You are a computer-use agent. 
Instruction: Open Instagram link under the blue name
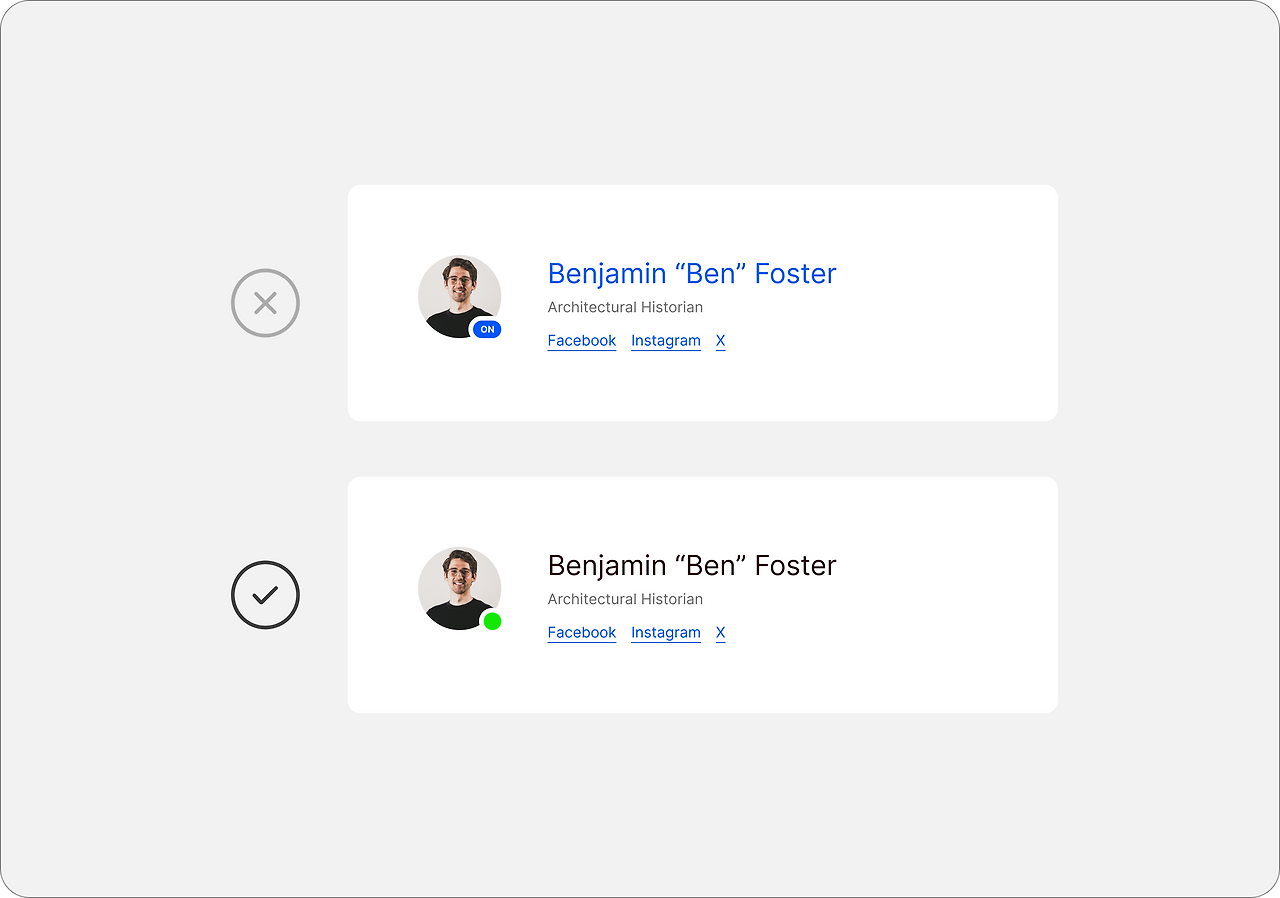pos(665,341)
